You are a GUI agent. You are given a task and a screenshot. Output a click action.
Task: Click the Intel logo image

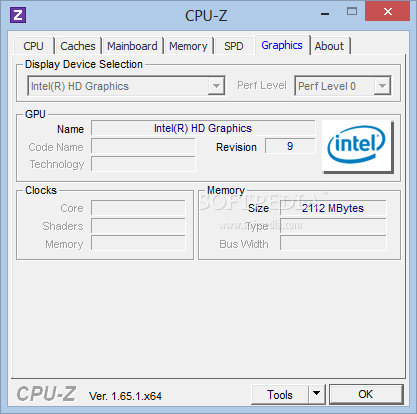click(x=358, y=147)
